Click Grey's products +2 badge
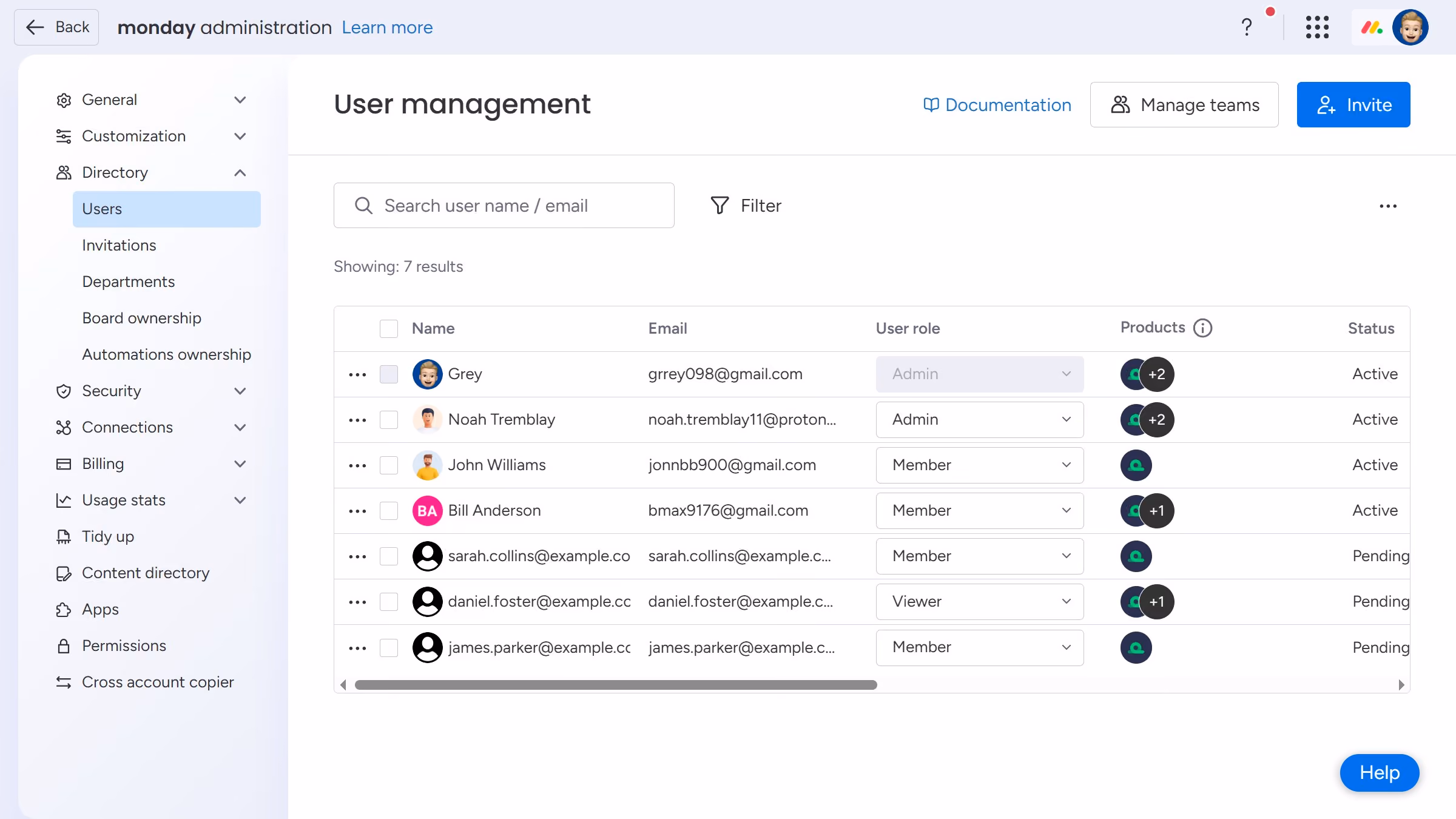The width and height of the screenshot is (1456, 819). 1157,374
